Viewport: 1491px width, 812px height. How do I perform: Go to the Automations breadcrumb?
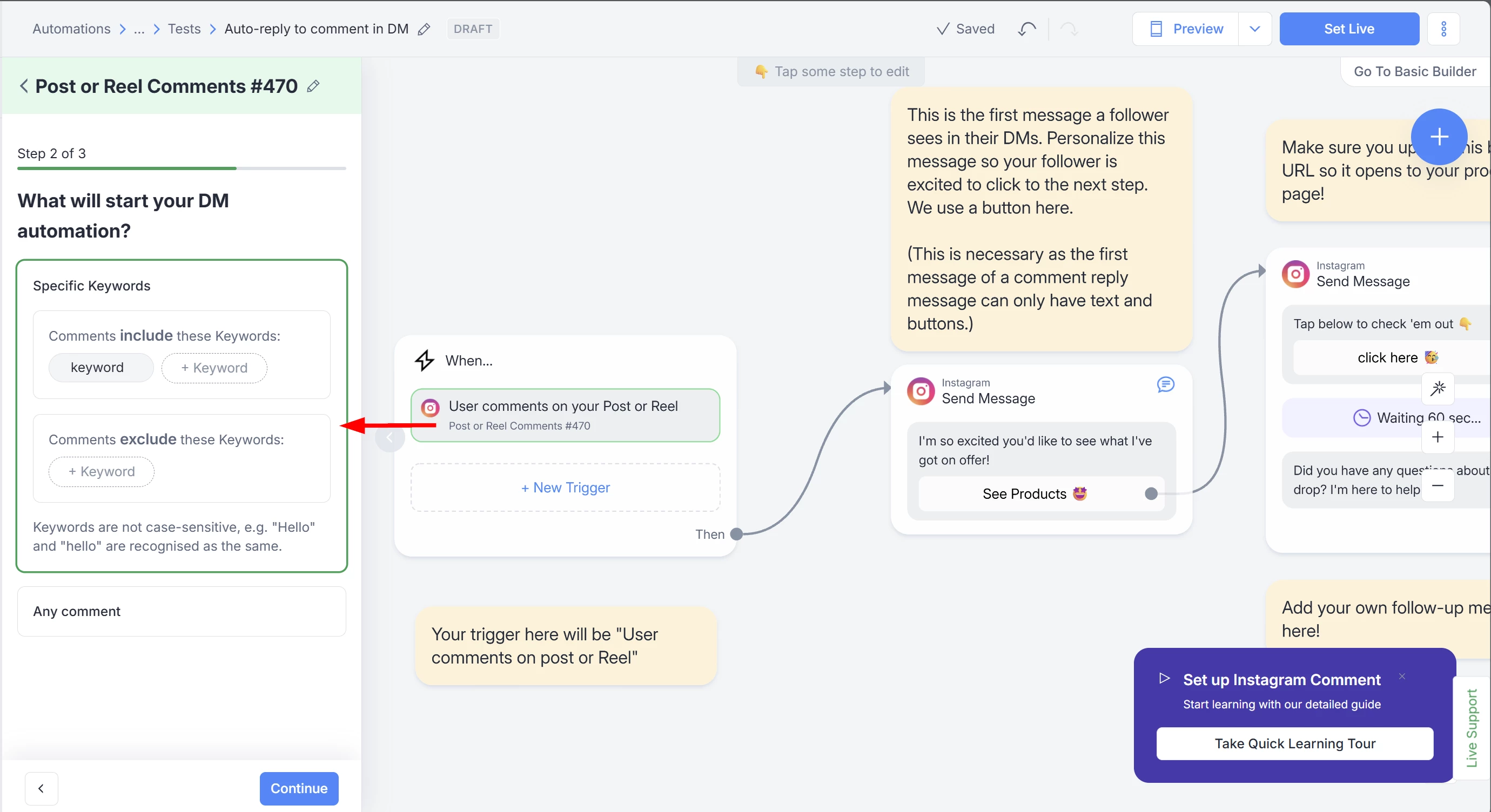coord(71,29)
